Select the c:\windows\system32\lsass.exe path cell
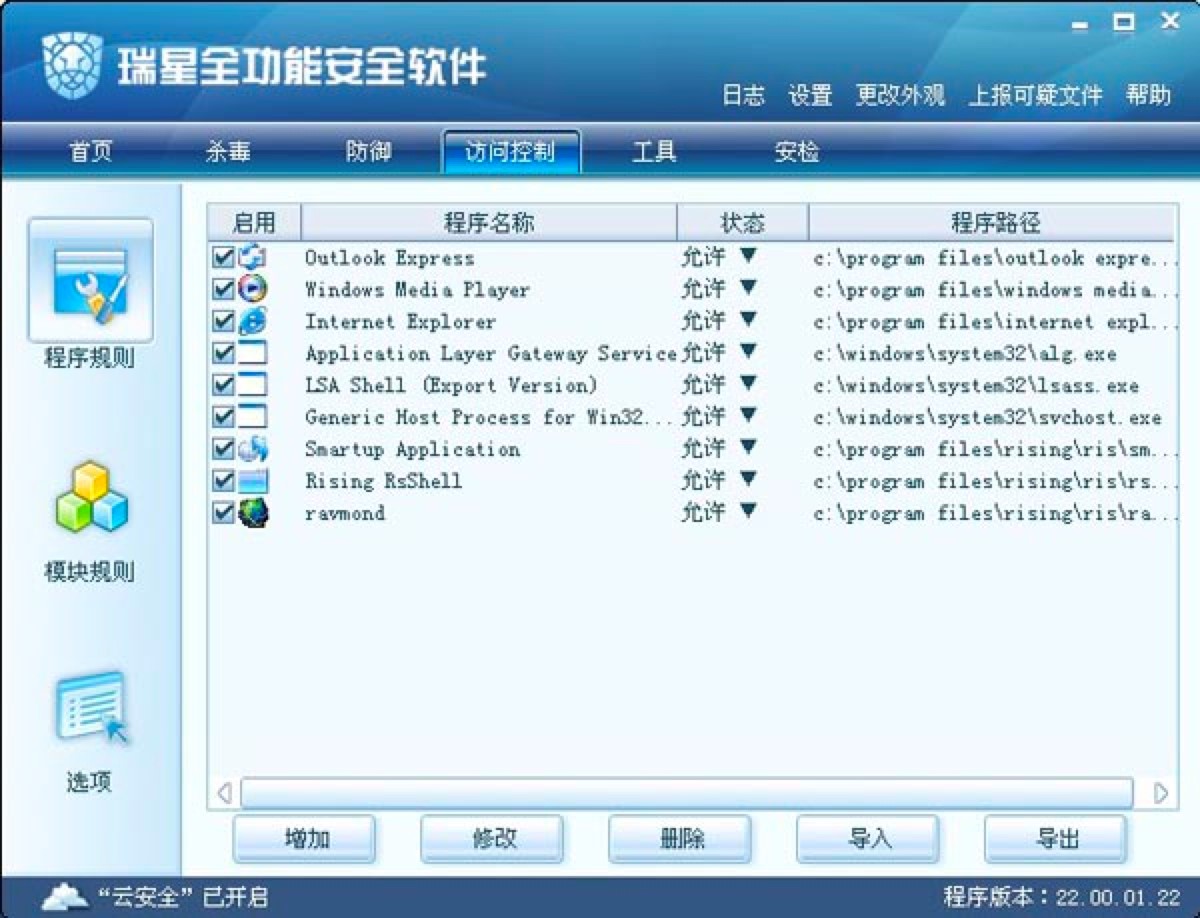Viewport: 1200px width, 918px height. [976, 386]
